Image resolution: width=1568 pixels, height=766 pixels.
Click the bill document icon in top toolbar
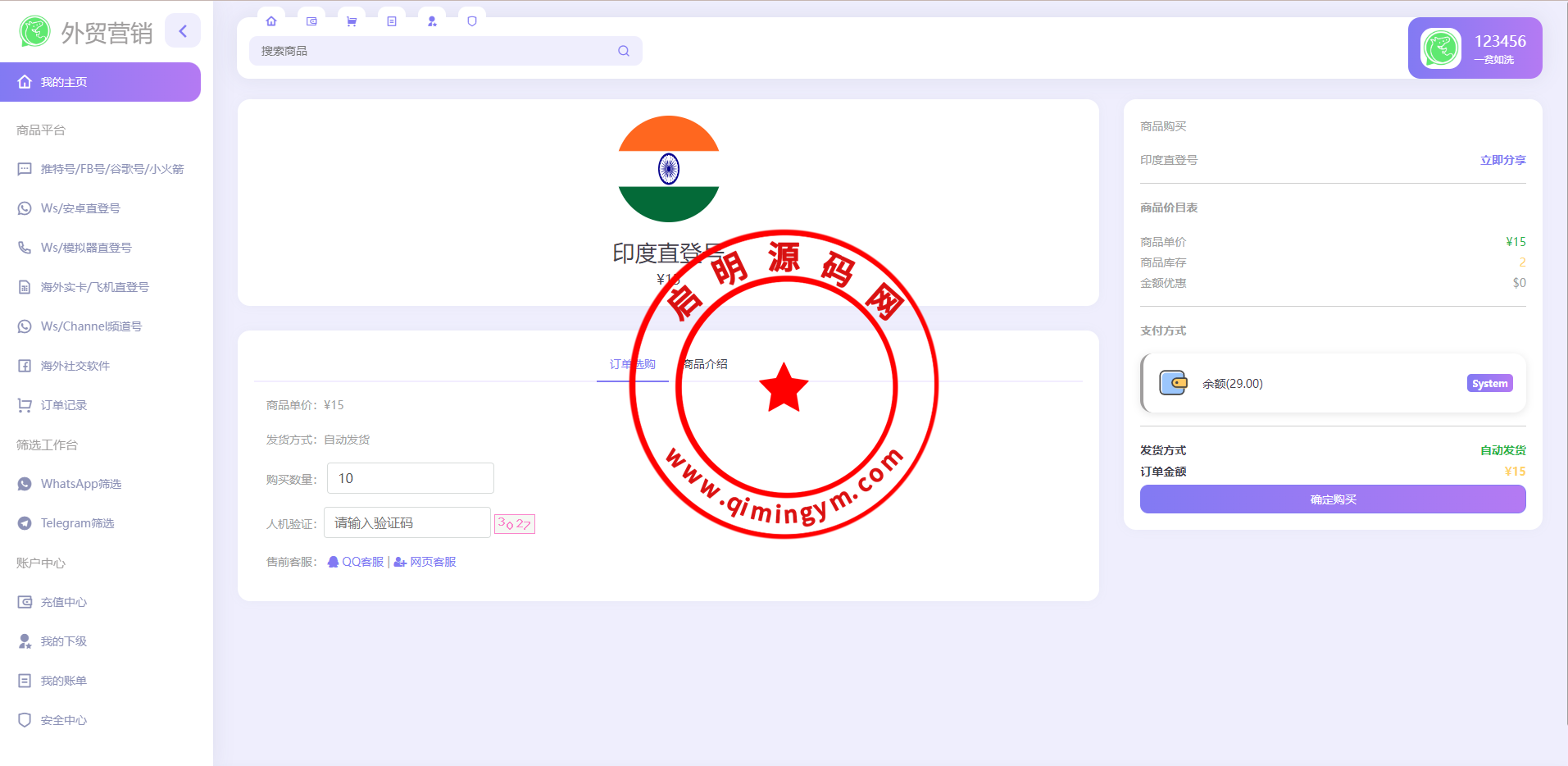click(392, 21)
